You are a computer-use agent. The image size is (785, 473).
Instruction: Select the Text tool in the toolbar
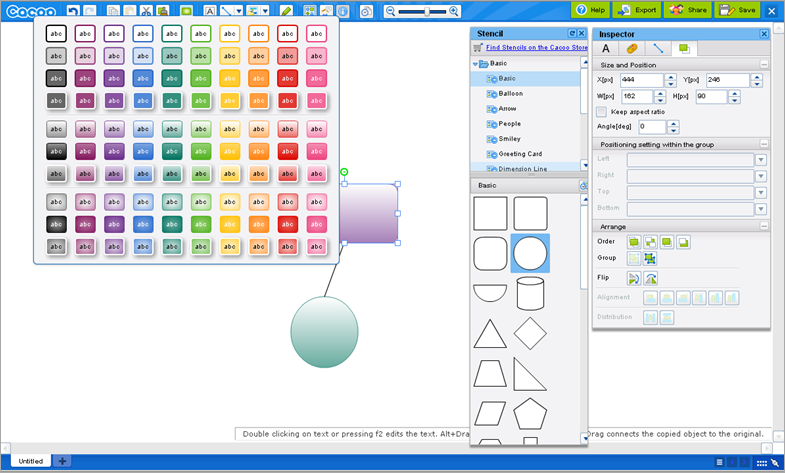pos(210,10)
